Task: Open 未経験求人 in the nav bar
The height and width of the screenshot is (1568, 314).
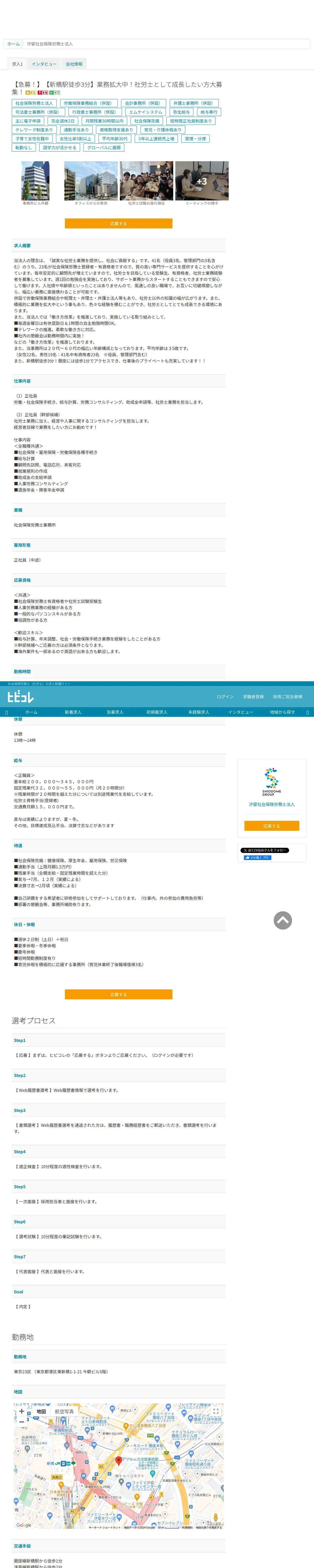Action: click(199, 712)
